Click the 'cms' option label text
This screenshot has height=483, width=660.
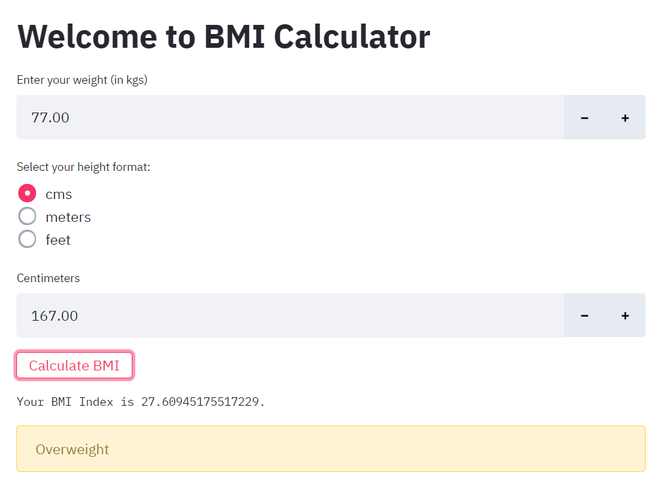click(x=59, y=194)
